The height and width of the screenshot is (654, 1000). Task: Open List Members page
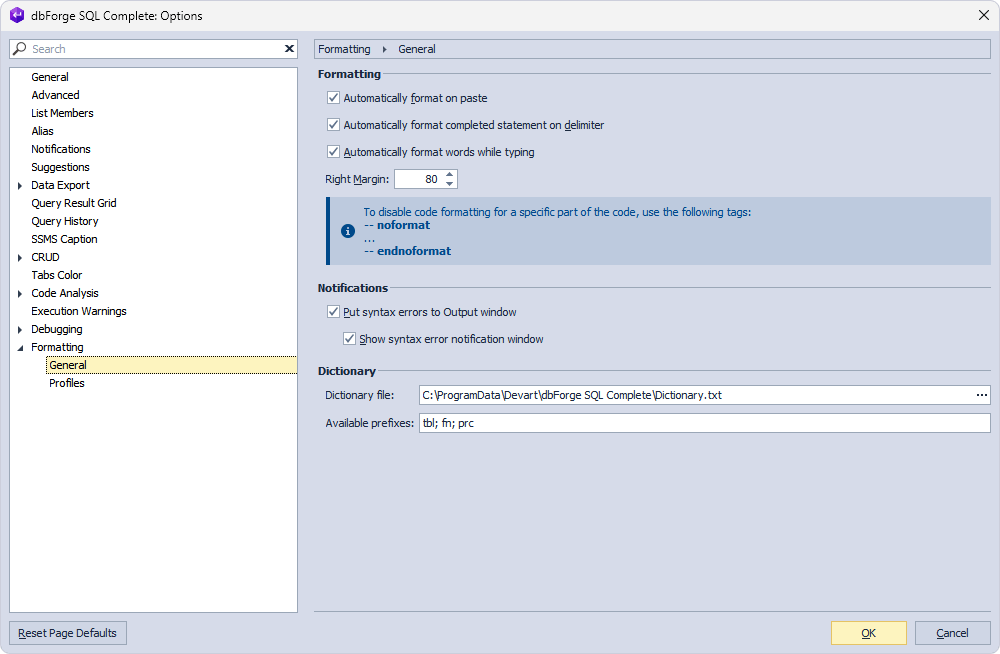pos(62,112)
